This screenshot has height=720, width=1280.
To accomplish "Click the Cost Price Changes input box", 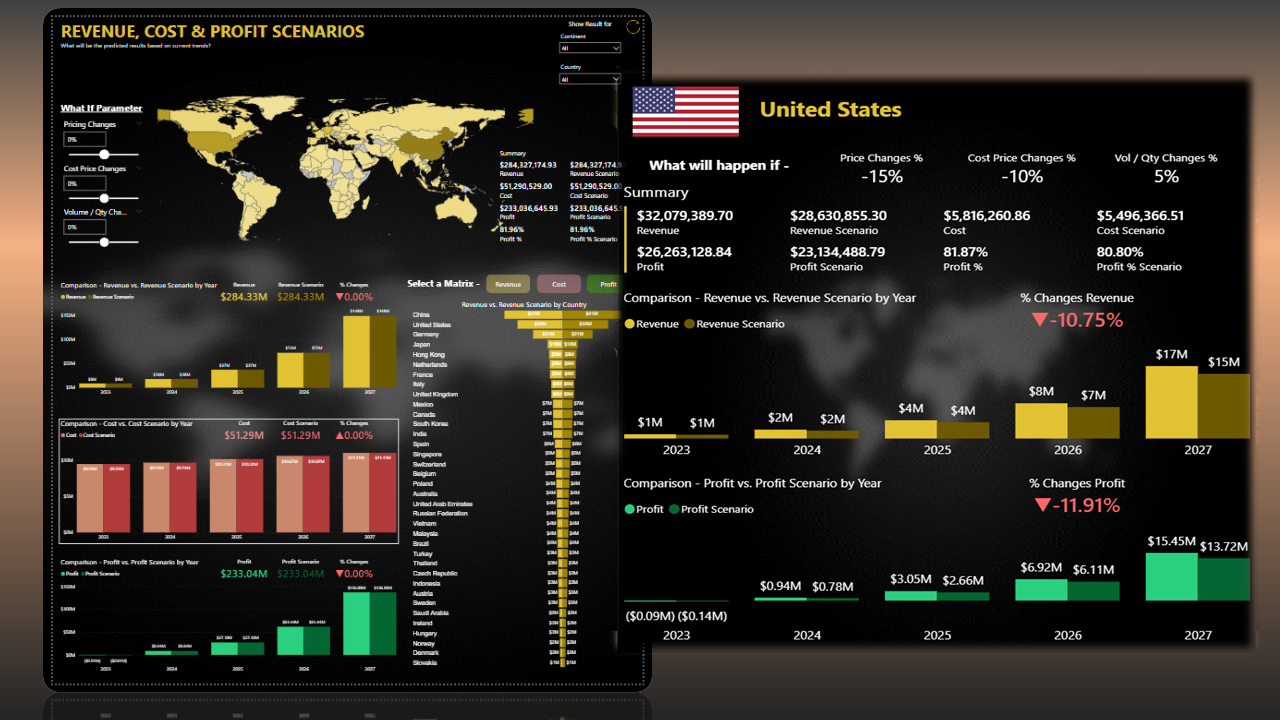I will (85, 184).
